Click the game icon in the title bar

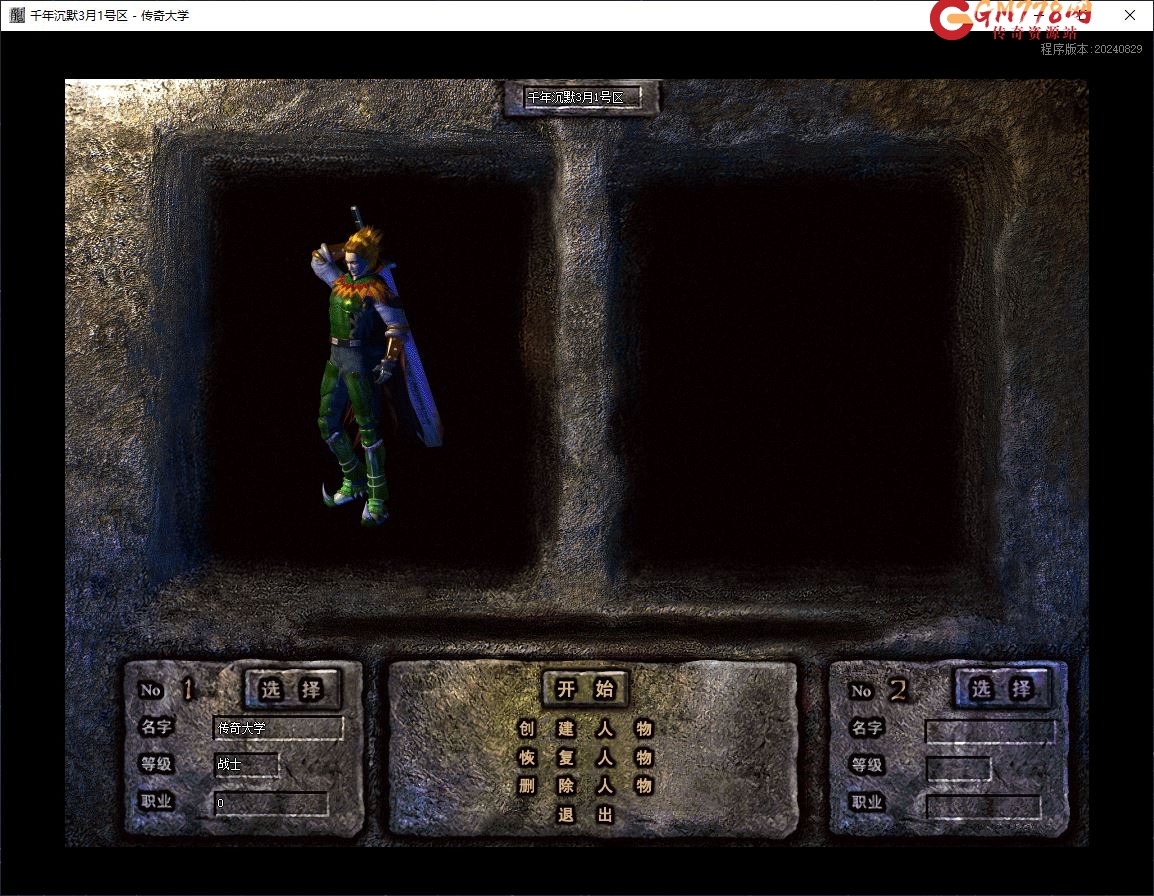16,15
